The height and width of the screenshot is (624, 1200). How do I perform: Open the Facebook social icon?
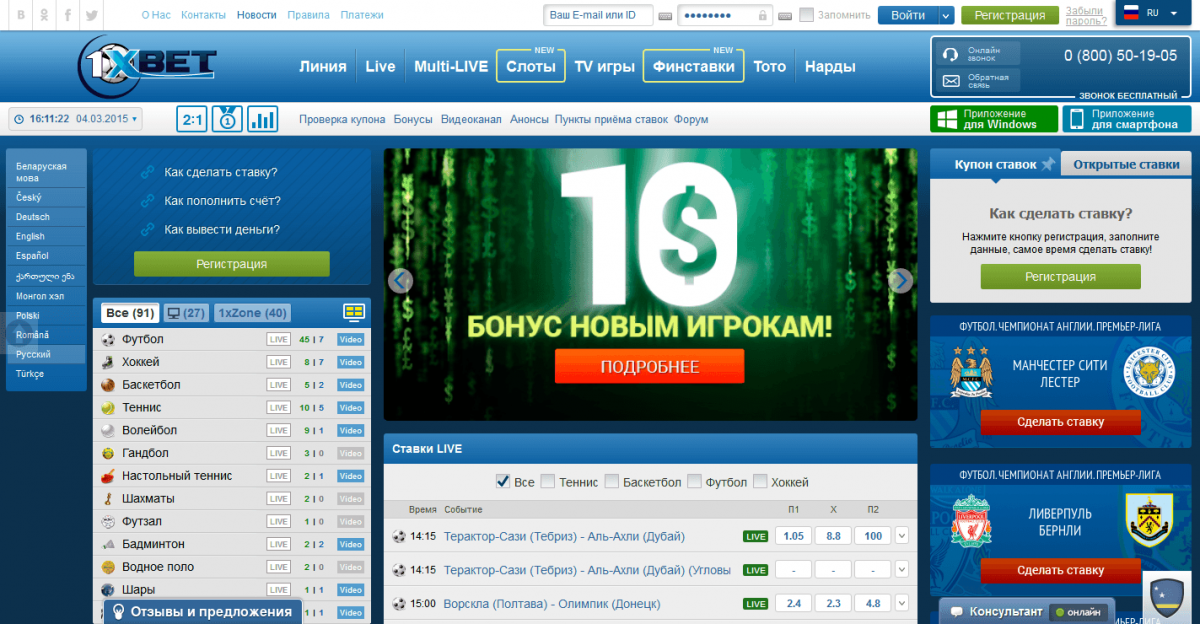(x=68, y=16)
